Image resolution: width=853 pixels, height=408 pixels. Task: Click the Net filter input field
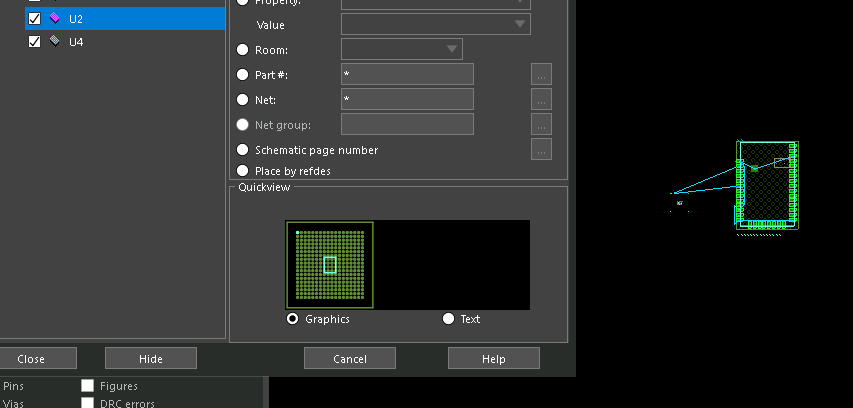(x=406, y=100)
